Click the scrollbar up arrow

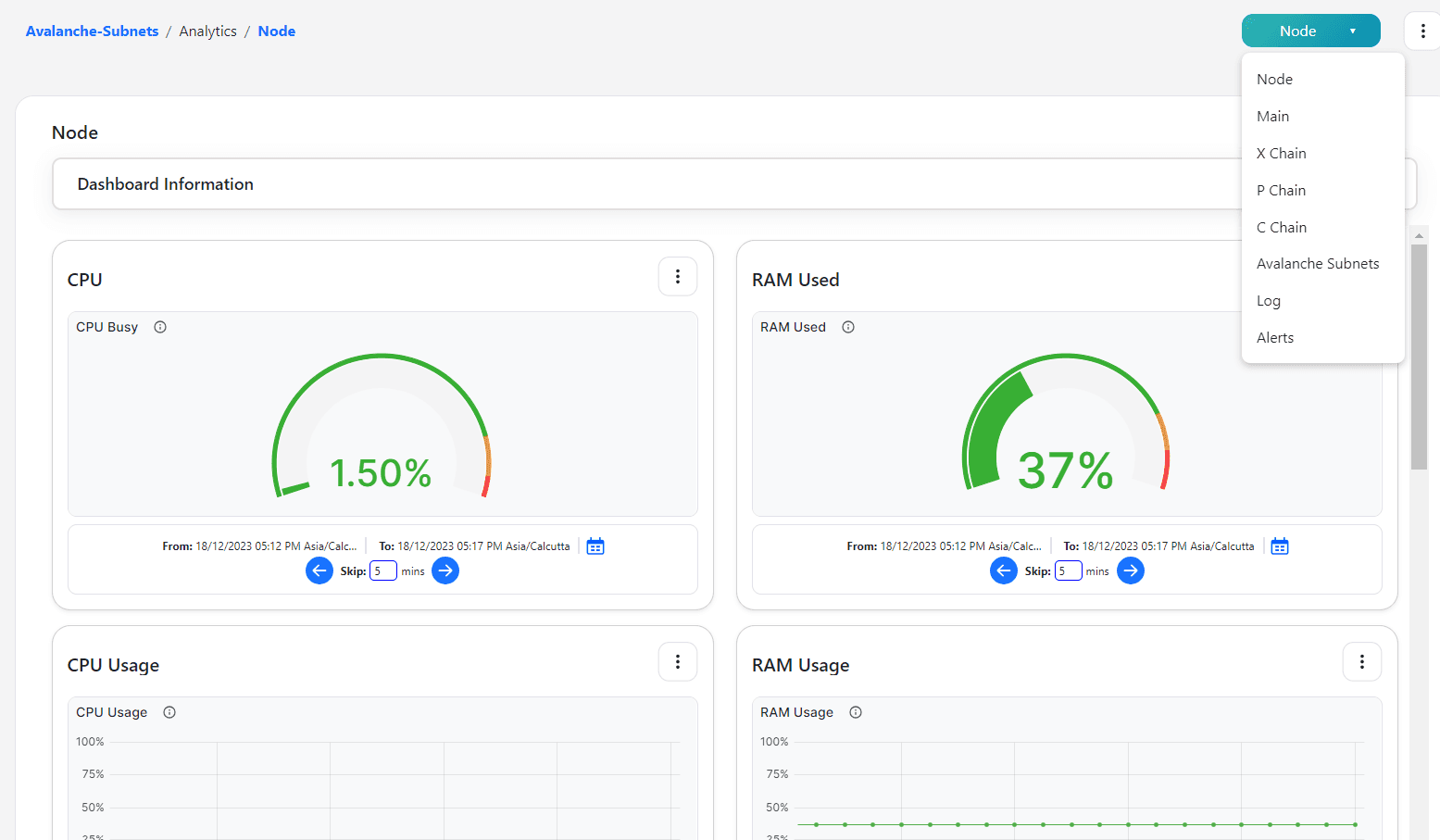(x=1419, y=235)
